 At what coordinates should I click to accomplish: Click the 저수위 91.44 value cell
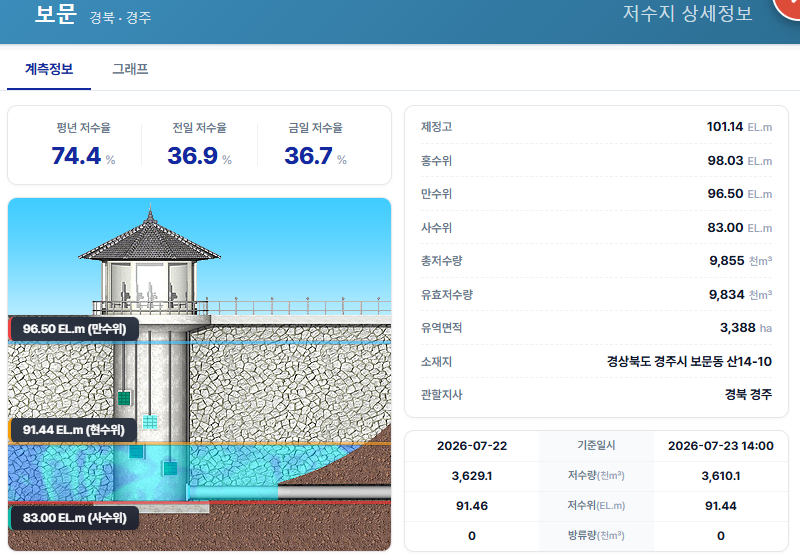tap(720, 506)
